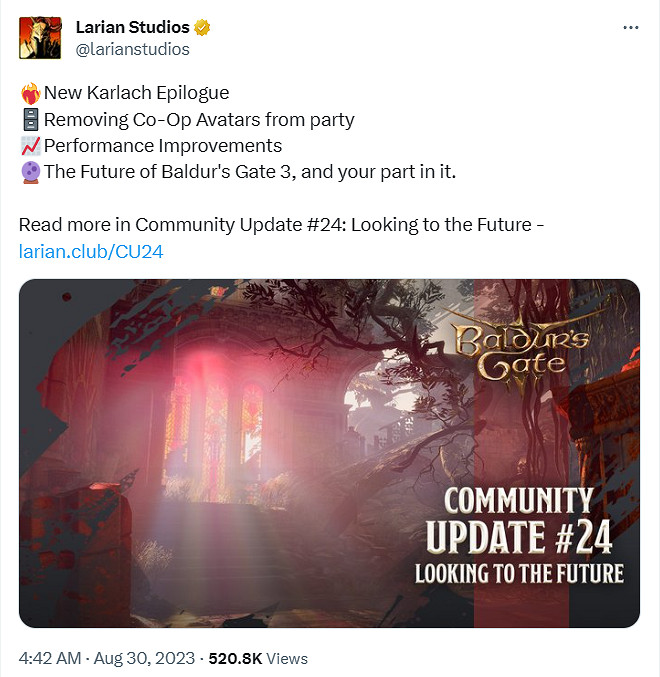Click the crystal ball emoji
This screenshot has width=660, height=677.
pyautogui.click(x=31, y=172)
